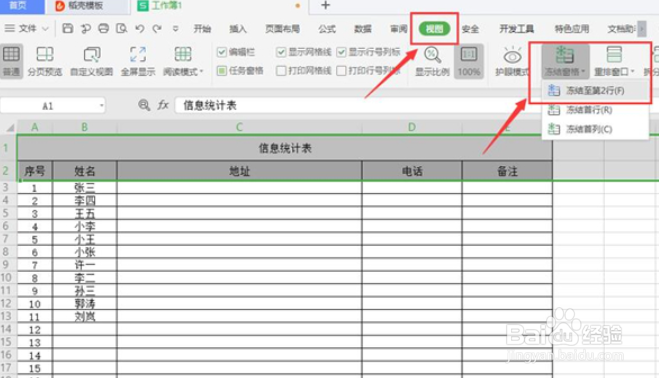This screenshot has height=378, width=659.
Task: Select column D header
Action: click(412, 127)
